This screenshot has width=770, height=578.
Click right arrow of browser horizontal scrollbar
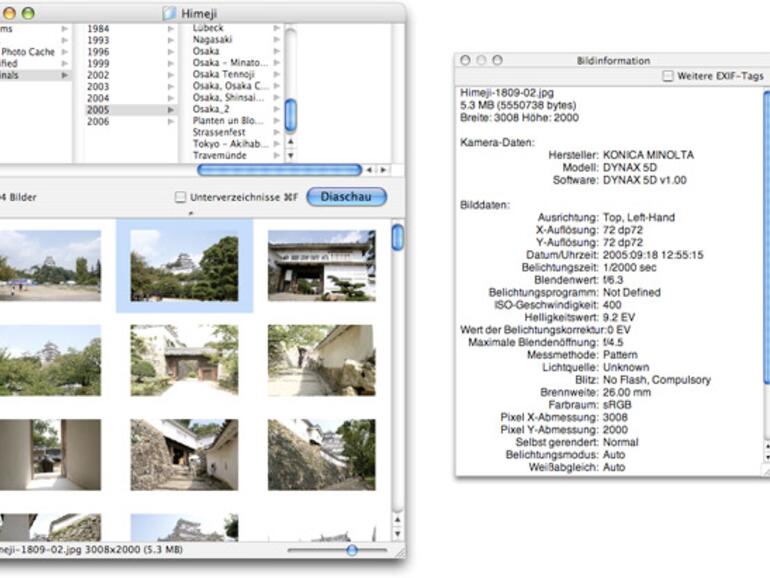[383, 171]
